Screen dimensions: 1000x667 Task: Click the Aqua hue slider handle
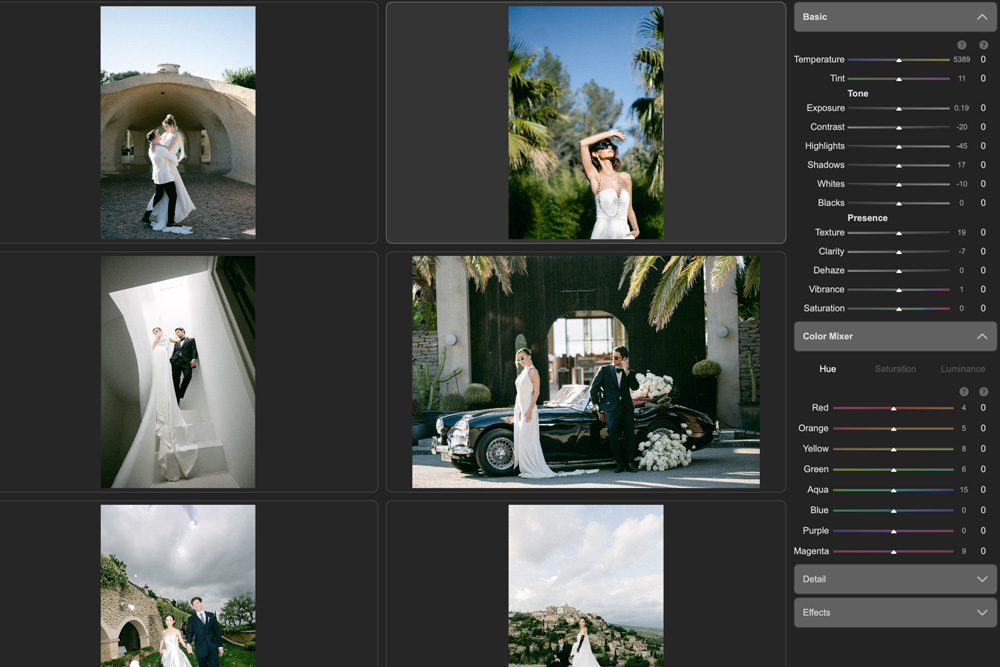(x=893, y=490)
